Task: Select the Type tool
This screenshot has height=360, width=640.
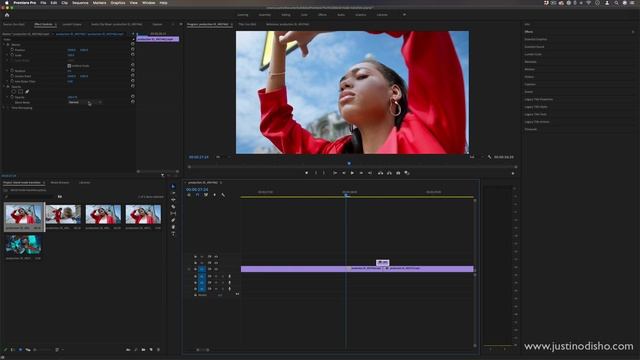Action: (173, 233)
